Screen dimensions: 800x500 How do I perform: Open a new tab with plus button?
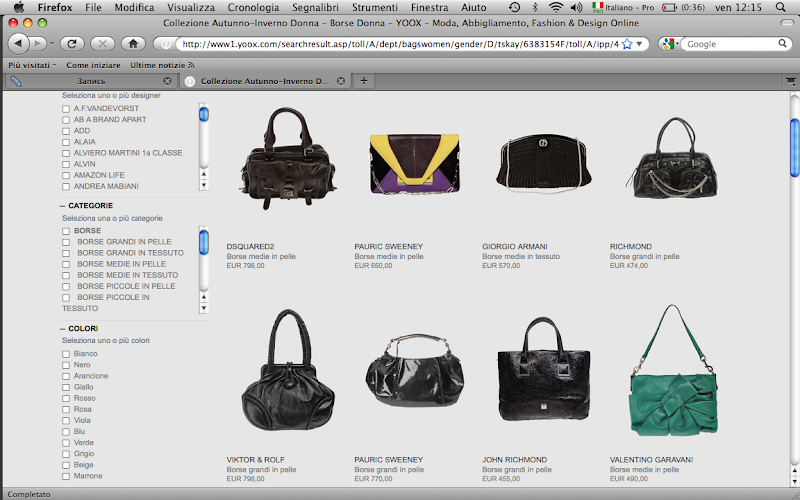364,81
